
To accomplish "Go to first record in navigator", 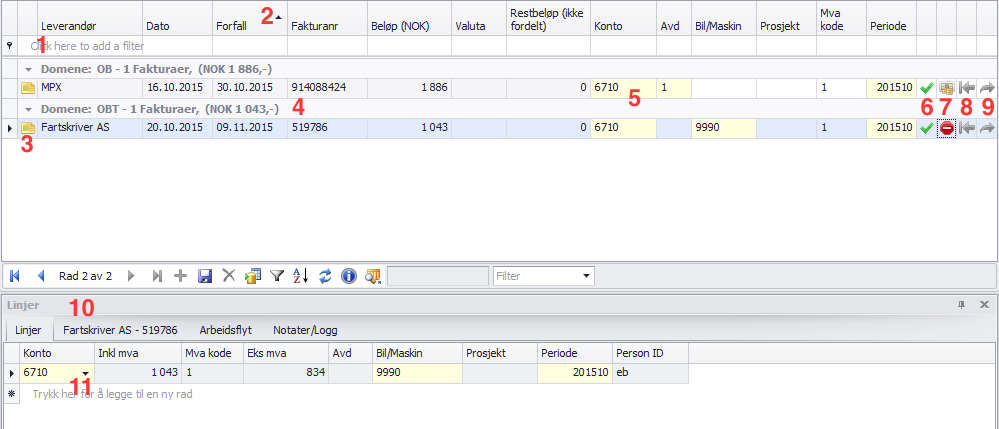I will 16,276.
